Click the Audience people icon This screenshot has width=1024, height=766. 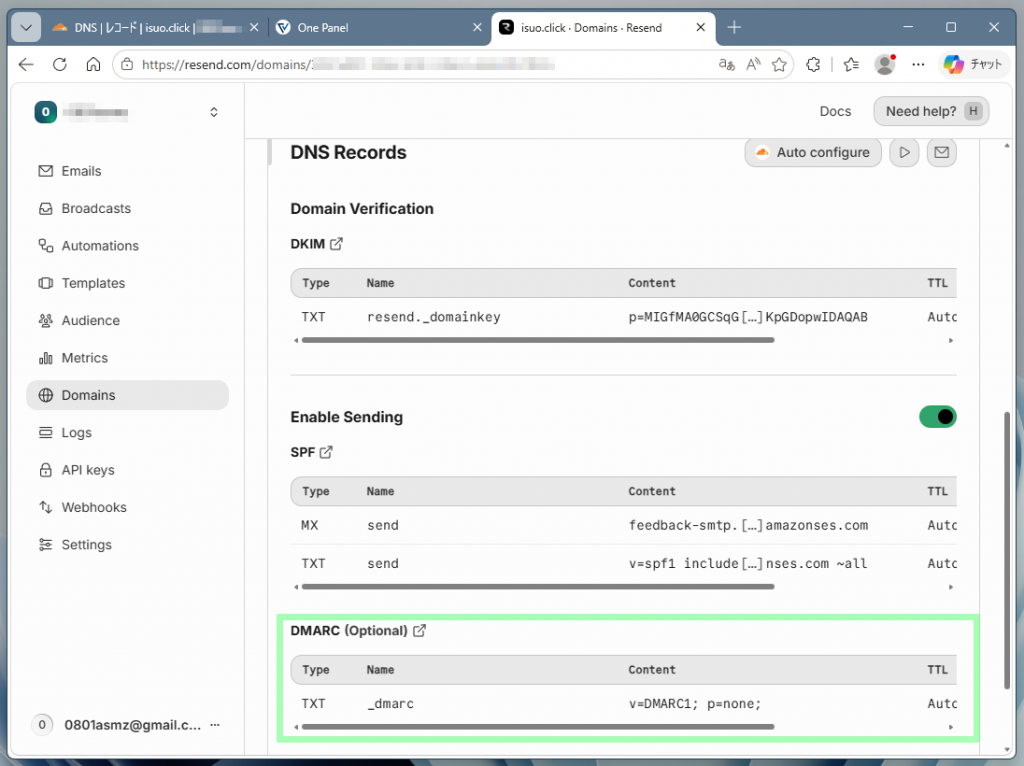click(46, 320)
